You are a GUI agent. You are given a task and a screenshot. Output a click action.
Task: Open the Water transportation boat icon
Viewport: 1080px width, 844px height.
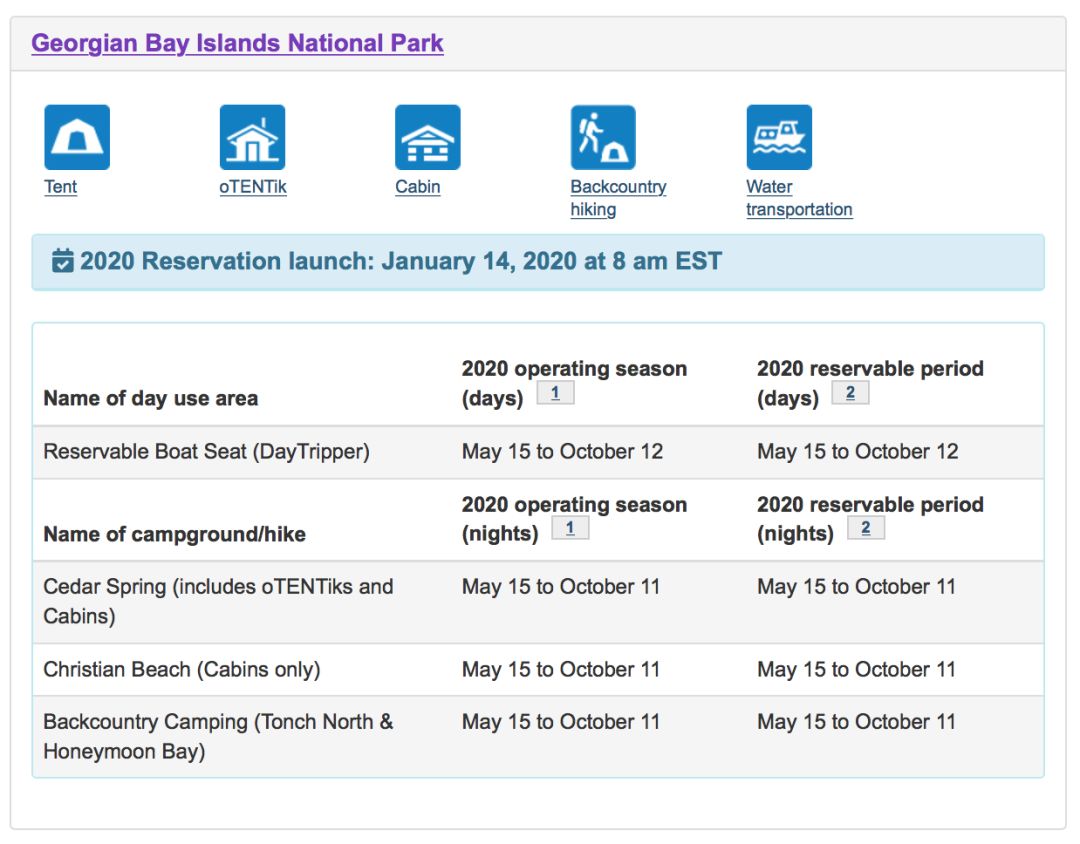pos(779,138)
